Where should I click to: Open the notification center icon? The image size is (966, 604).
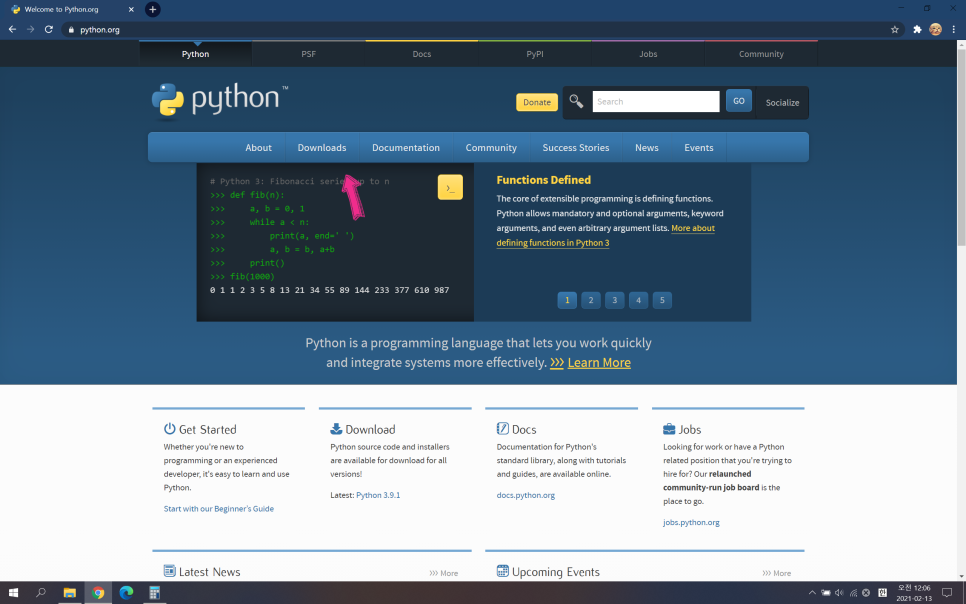click(x=947, y=593)
